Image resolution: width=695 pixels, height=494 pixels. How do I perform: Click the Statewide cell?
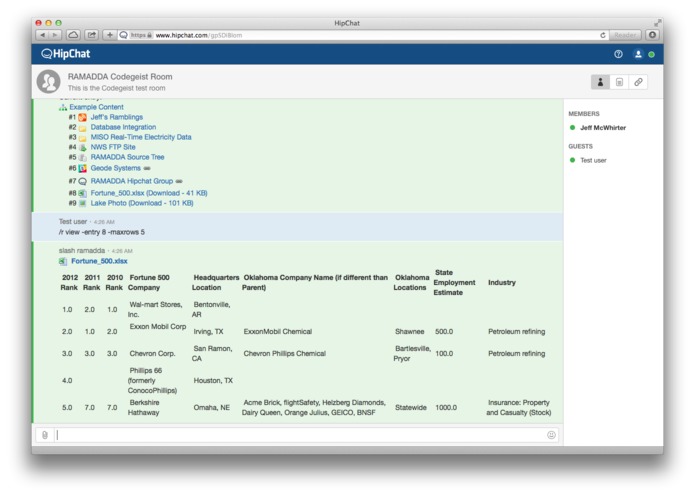411,408
